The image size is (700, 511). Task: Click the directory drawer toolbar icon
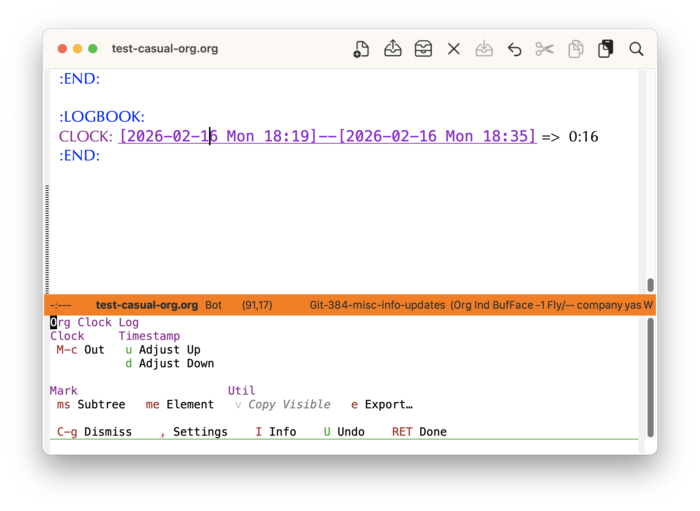point(423,49)
